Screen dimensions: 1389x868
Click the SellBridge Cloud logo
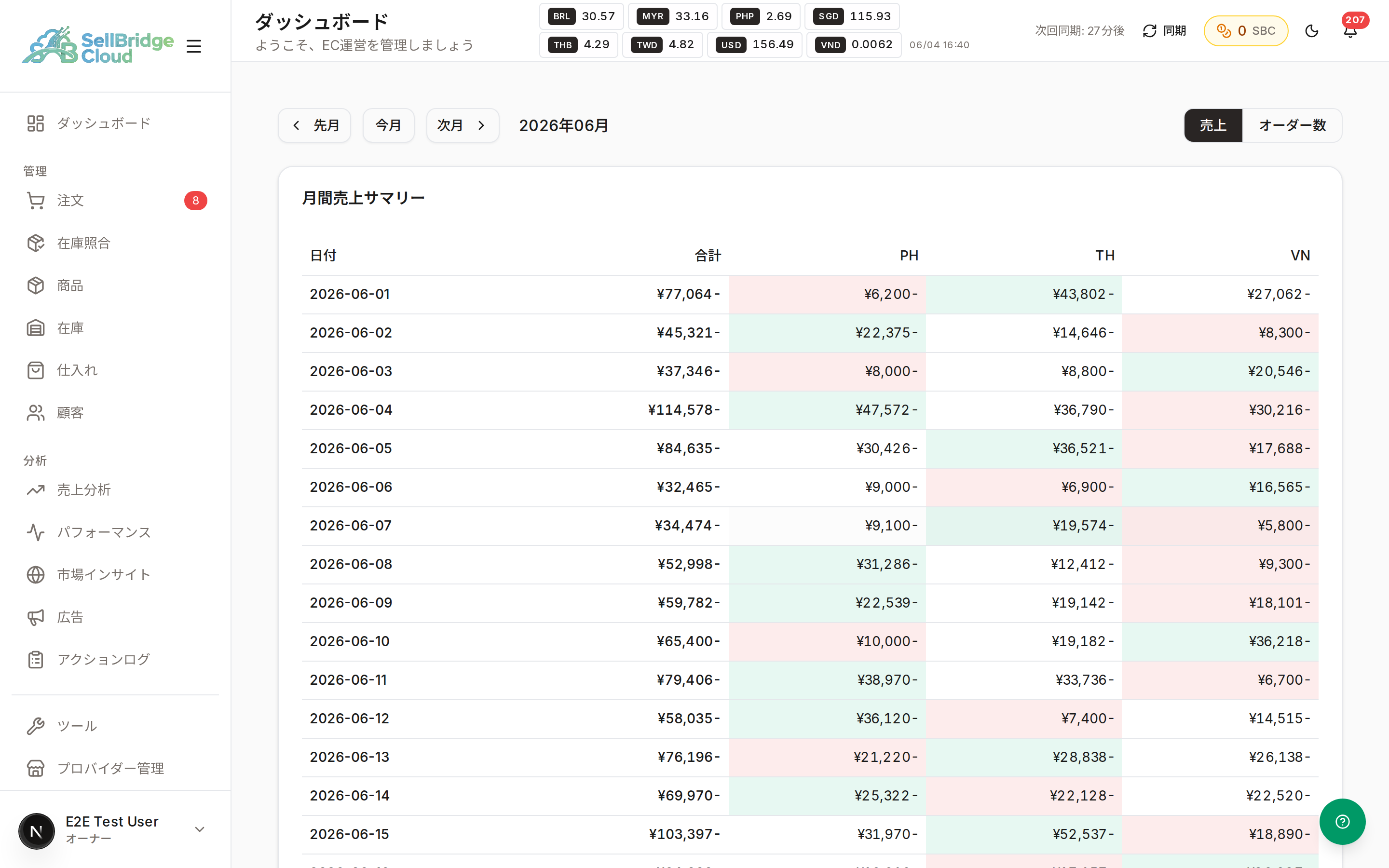coord(97,45)
